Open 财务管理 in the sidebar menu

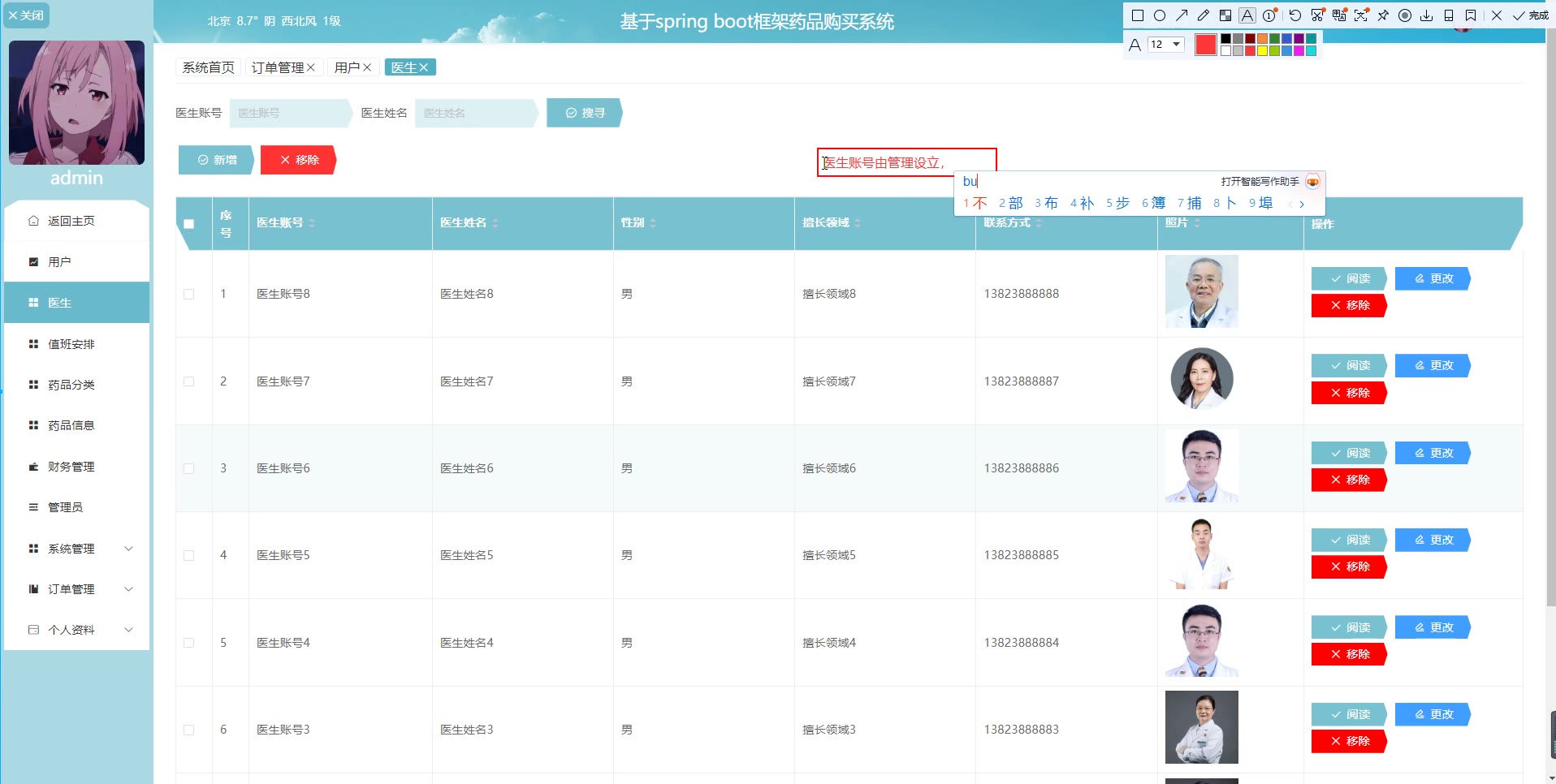coord(76,467)
